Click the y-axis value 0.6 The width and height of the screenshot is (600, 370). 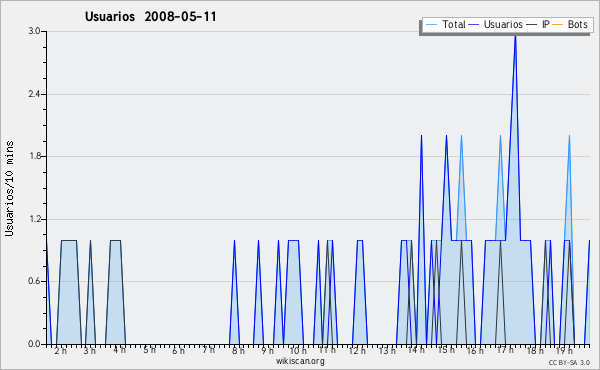[x=34, y=281]
